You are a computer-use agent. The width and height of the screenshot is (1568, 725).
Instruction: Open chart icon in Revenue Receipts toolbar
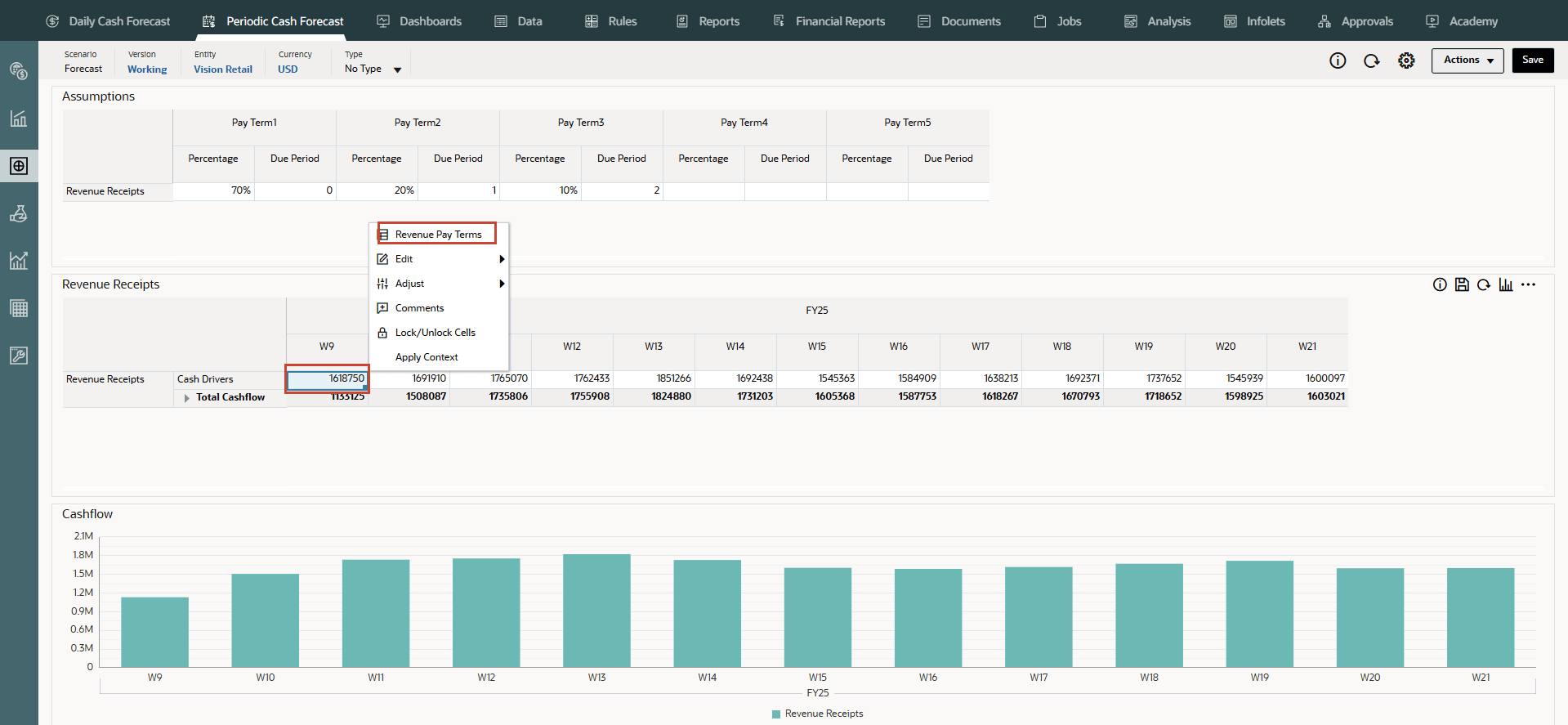tap(1505, 284)
